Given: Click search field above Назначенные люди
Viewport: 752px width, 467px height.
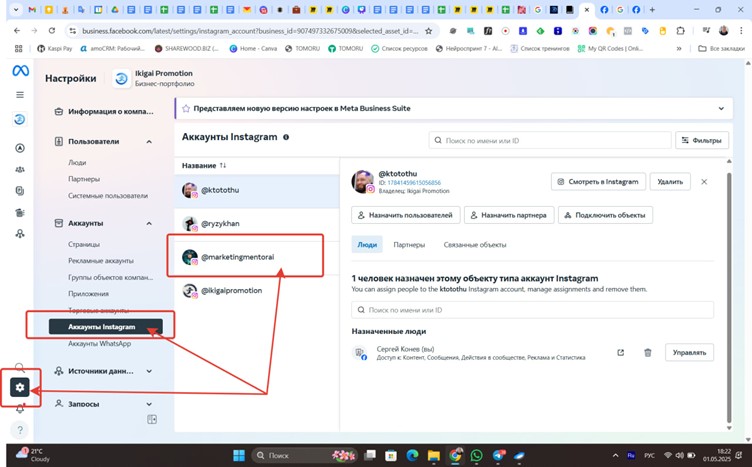Looking at the screenshot, I should [x=532, y=310].
